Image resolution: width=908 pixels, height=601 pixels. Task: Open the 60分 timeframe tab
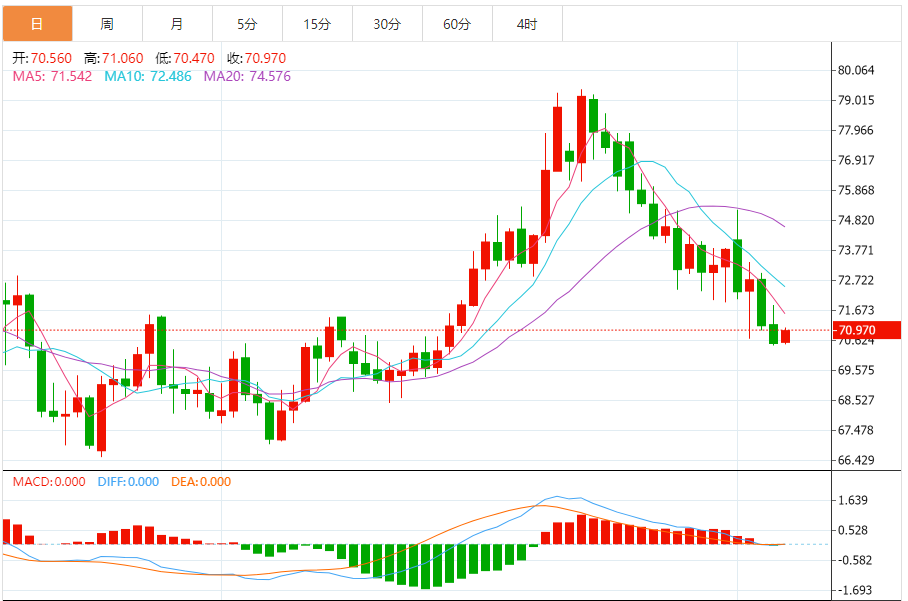coord(457,24)
